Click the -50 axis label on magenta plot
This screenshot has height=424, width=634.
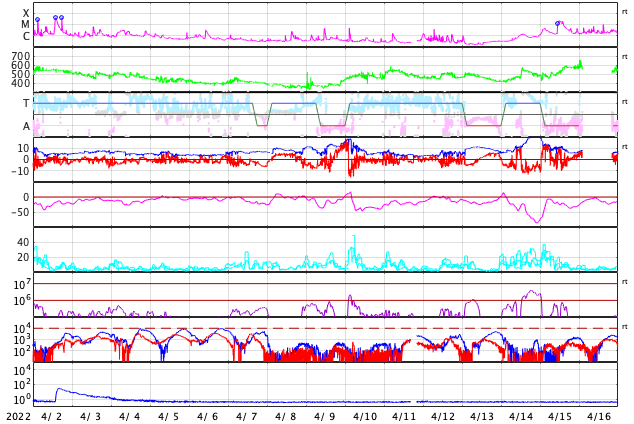click(x=20, y=212)
